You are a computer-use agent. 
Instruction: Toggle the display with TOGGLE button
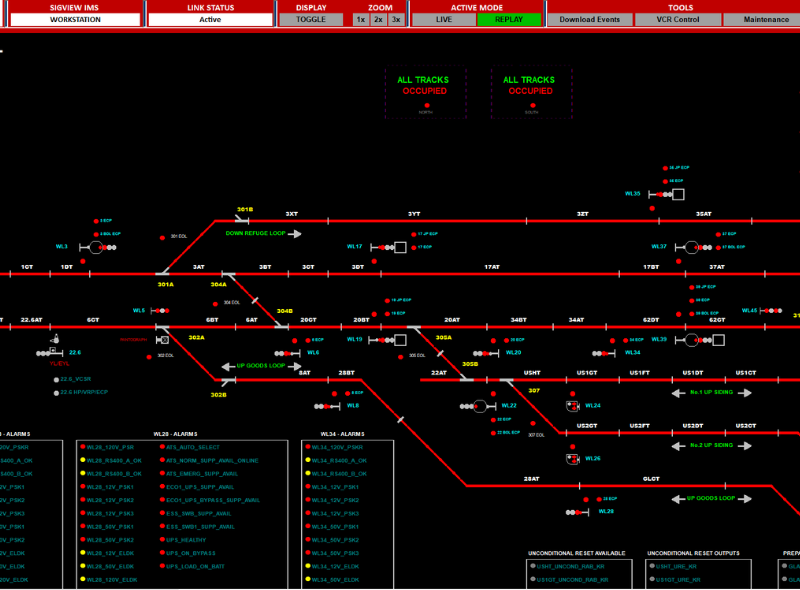(311, 19)
